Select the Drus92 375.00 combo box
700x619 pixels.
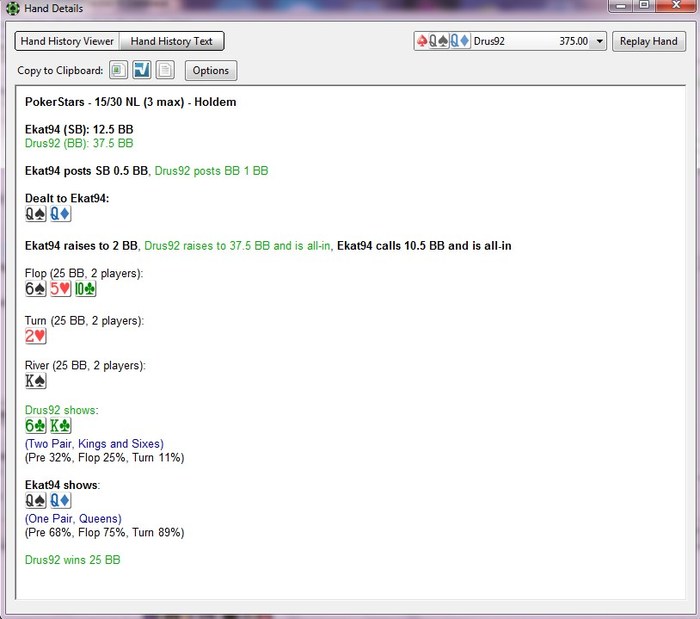click(x=510, y=42)
